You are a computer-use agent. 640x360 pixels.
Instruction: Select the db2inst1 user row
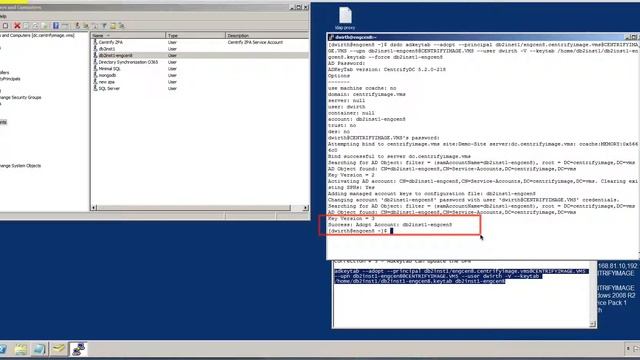200,49
